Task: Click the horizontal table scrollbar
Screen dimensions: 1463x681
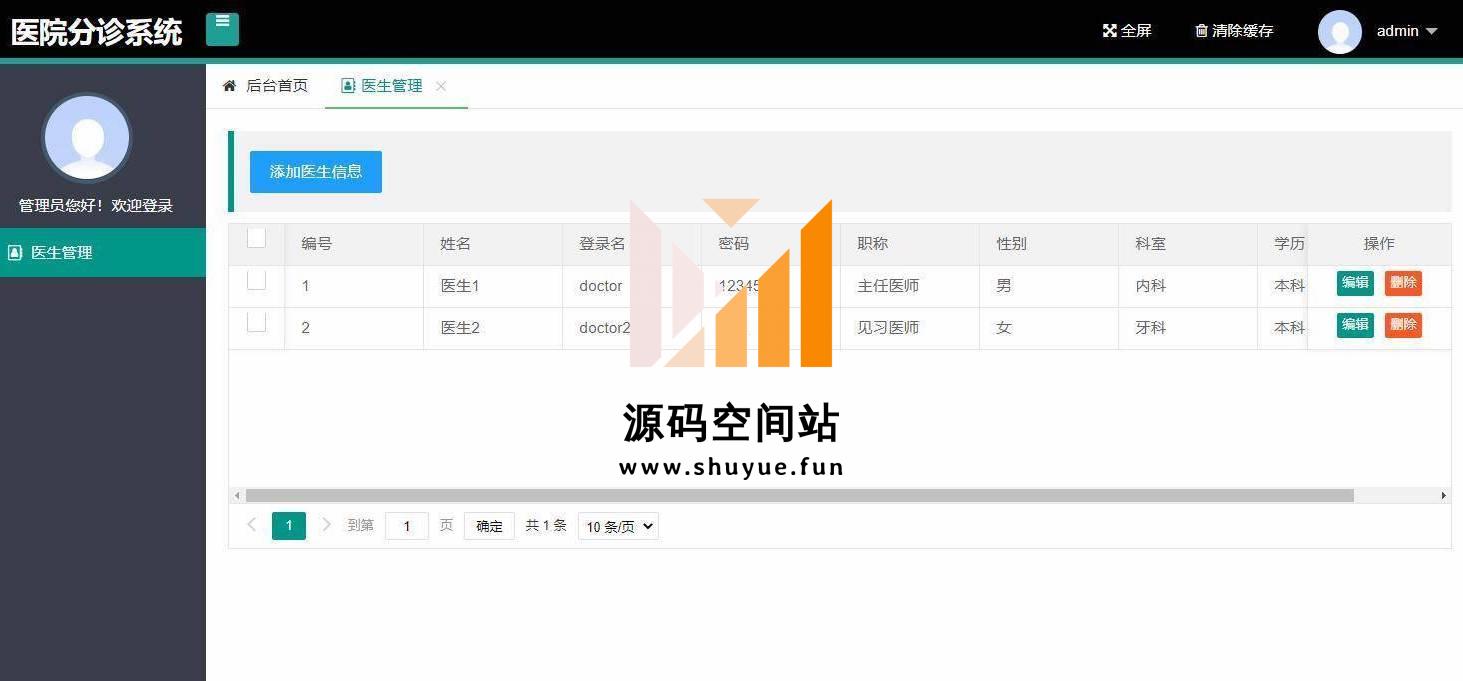Action: [x=798, y=496]
